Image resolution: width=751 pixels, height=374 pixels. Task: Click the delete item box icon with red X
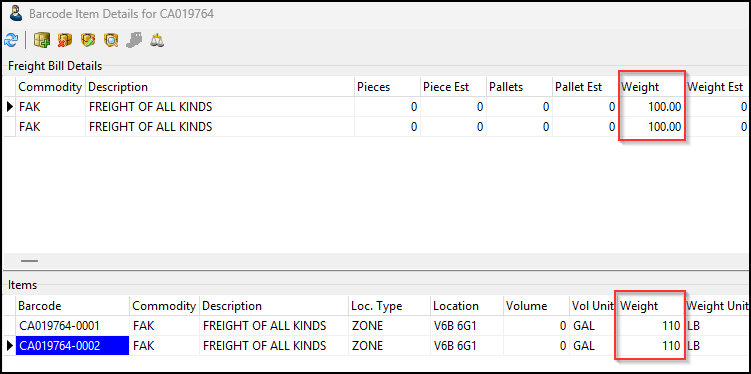(x=65, y=40)
